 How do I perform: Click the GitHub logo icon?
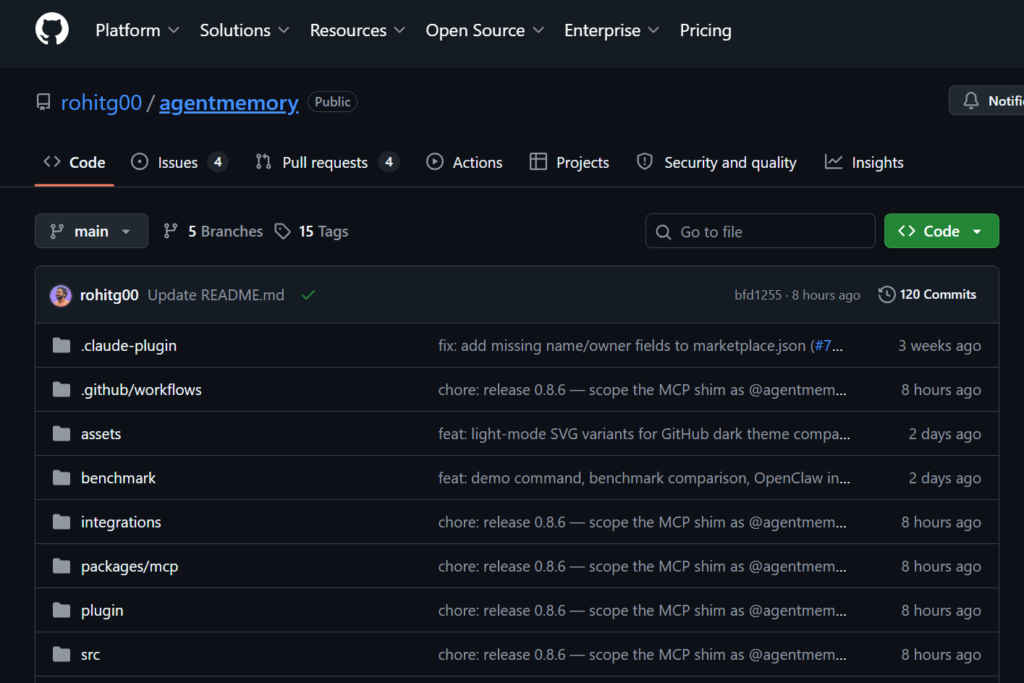[x=52, y=29]
